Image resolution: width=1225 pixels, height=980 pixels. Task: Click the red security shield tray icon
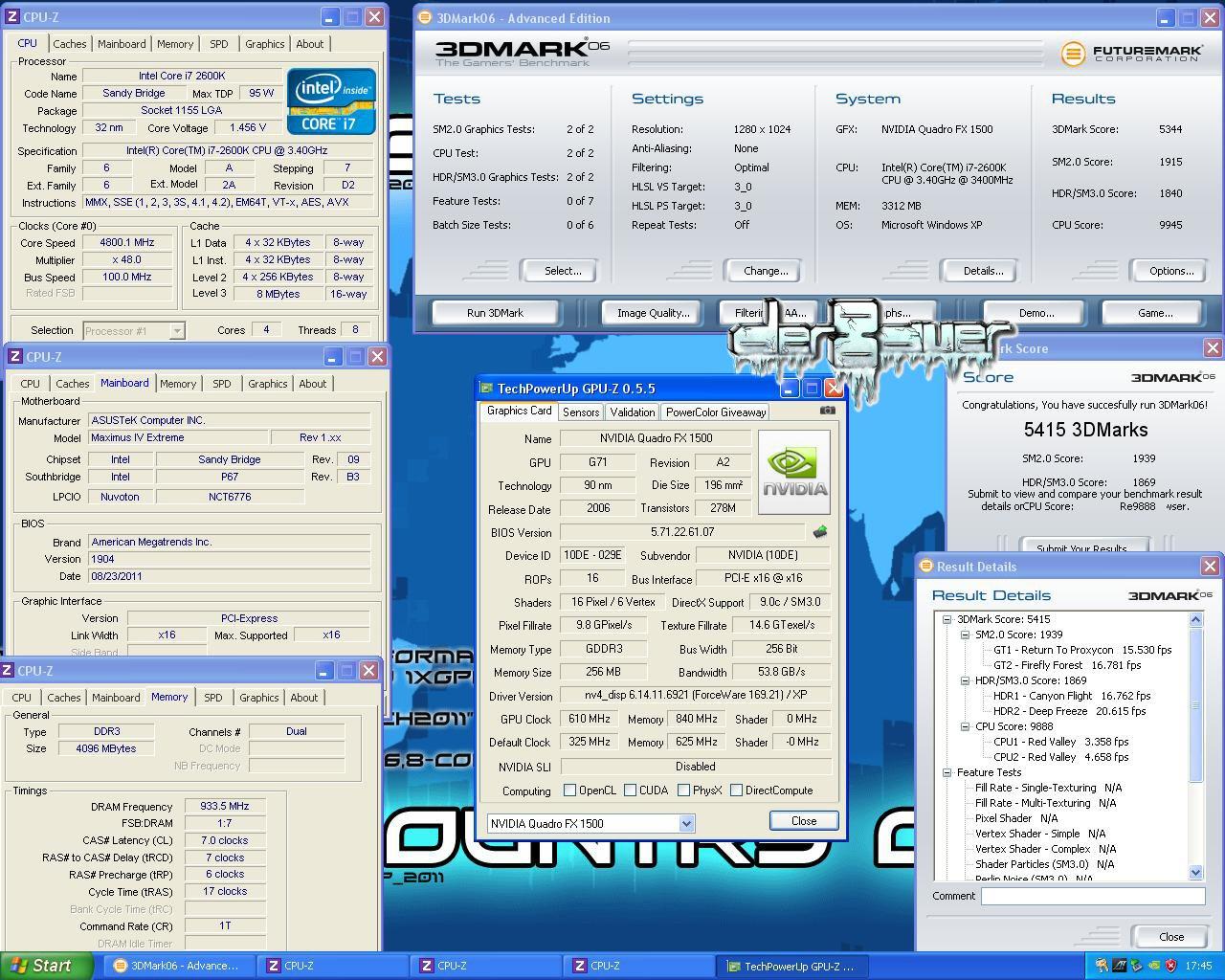click(1170, 966)
